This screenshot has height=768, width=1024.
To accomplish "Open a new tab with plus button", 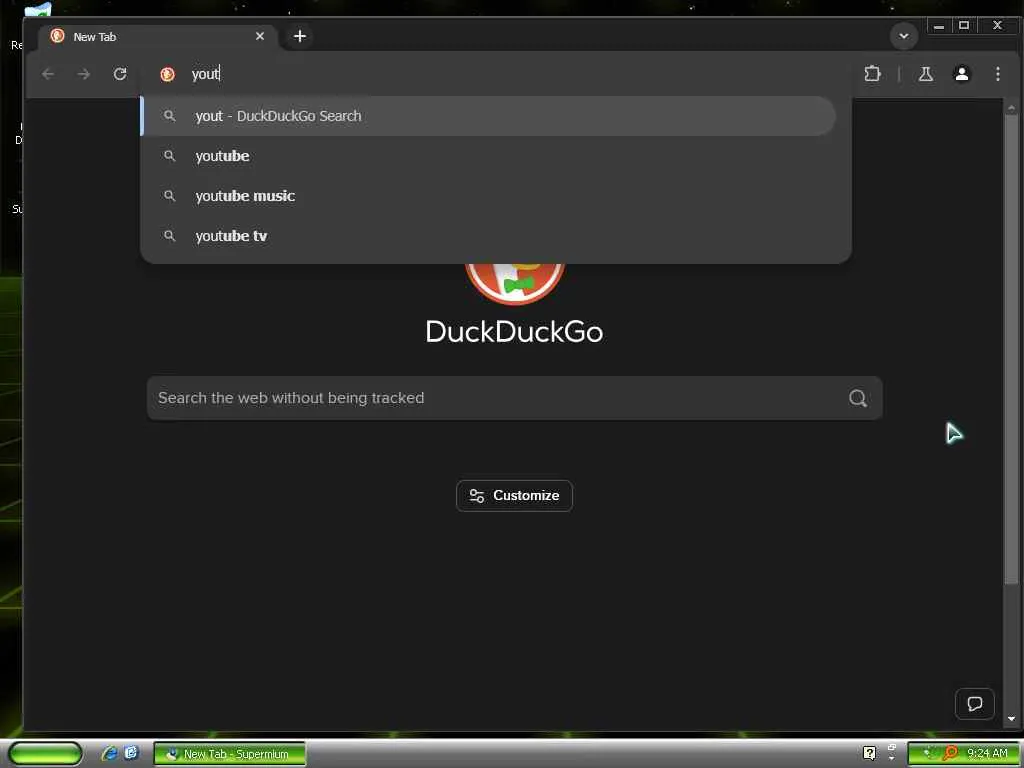I will [300, 37].
